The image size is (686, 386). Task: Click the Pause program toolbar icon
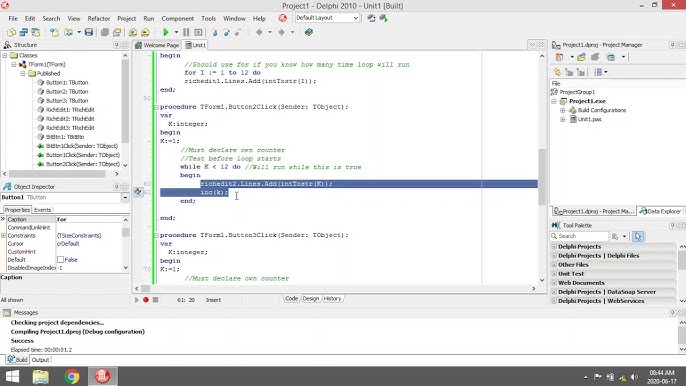186,32
